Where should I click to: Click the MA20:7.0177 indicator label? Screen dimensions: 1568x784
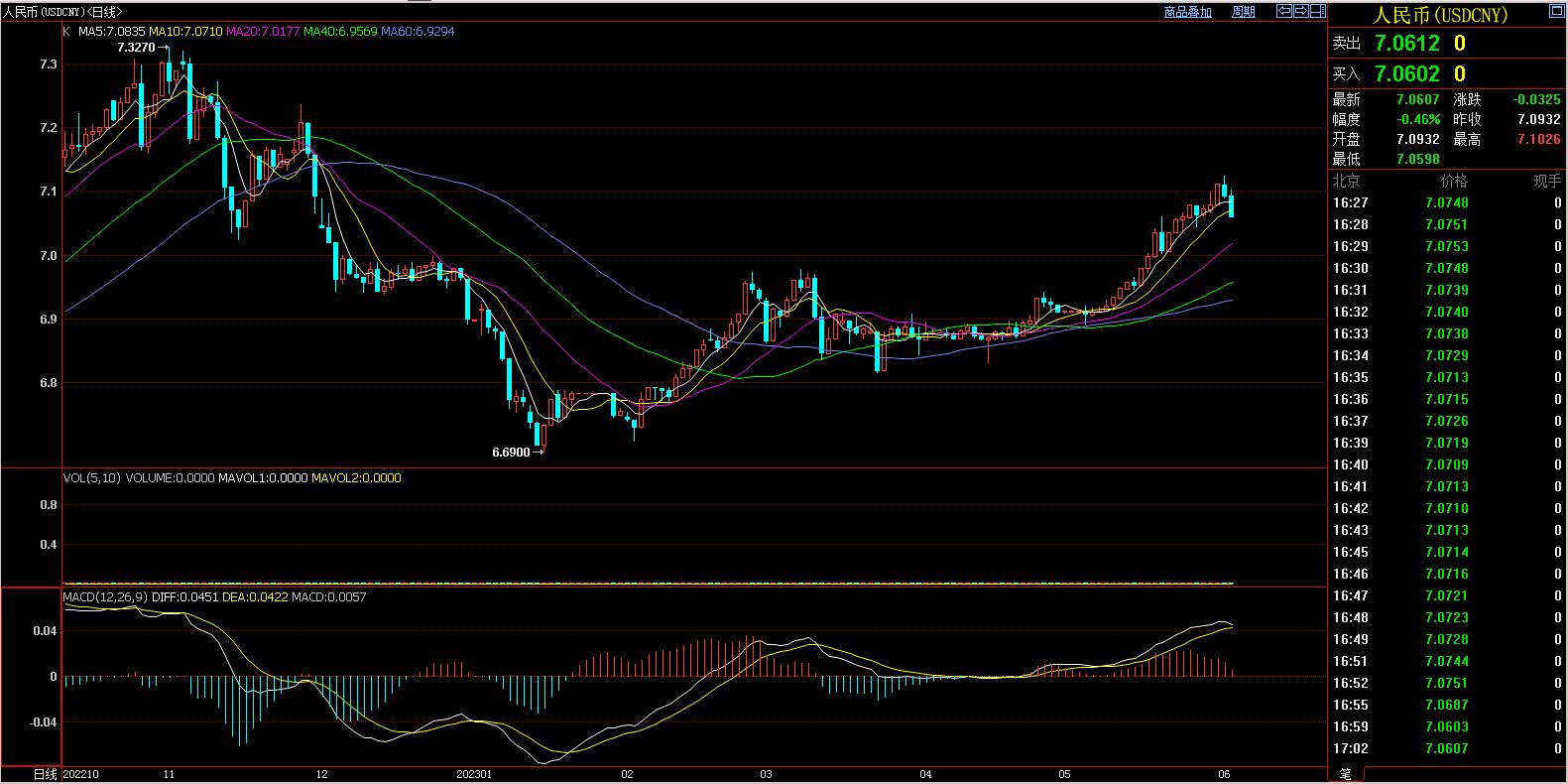pos(263,31)
